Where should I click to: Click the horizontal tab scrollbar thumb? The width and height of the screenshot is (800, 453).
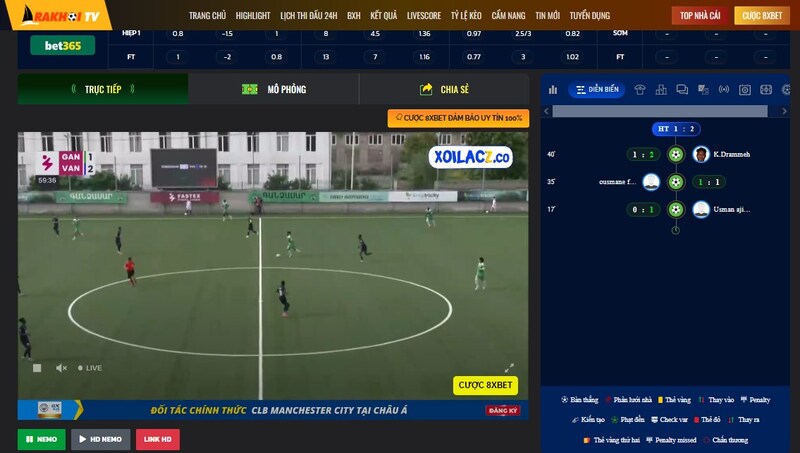(660, 111)
